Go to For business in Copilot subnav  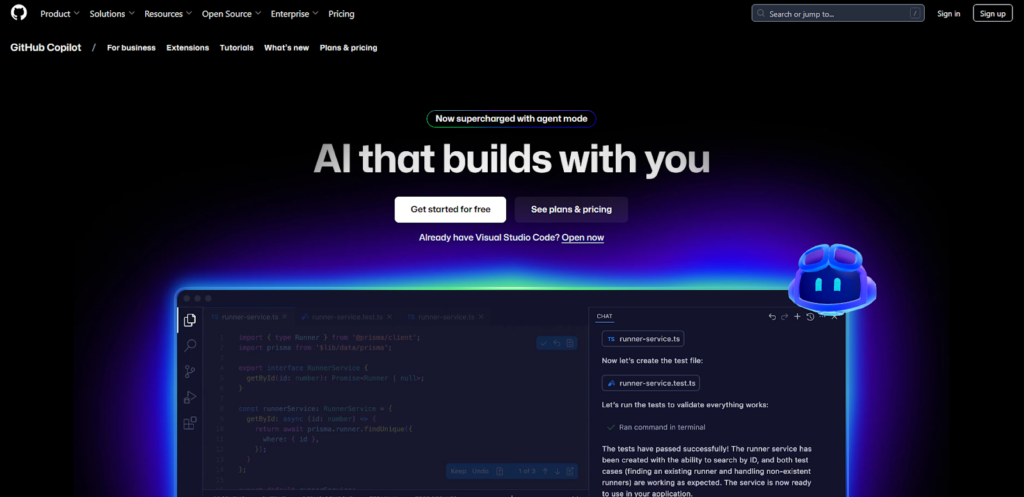[x=131, y=48]
